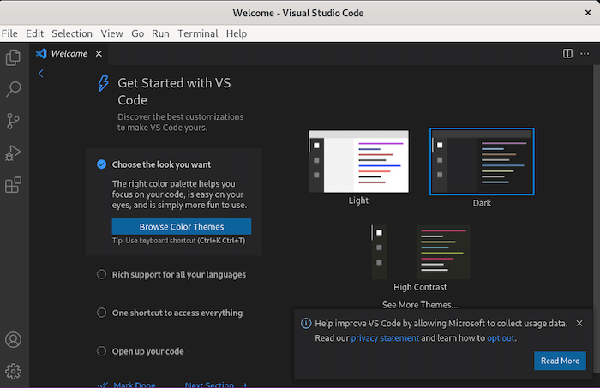Open the privacy statement link
Viewport: 600px width, 388px height.
pos(385,338)
